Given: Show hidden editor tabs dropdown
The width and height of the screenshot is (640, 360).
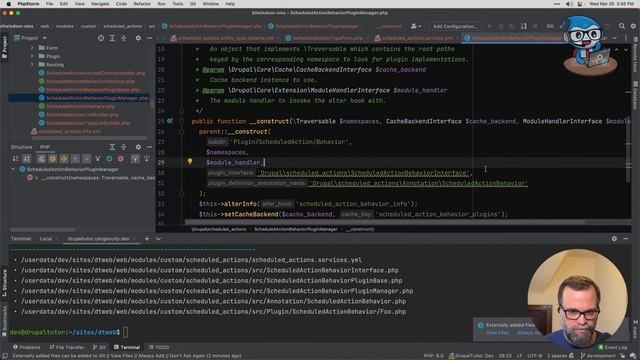Looking at the screenshot, I should tap(615, 38).
